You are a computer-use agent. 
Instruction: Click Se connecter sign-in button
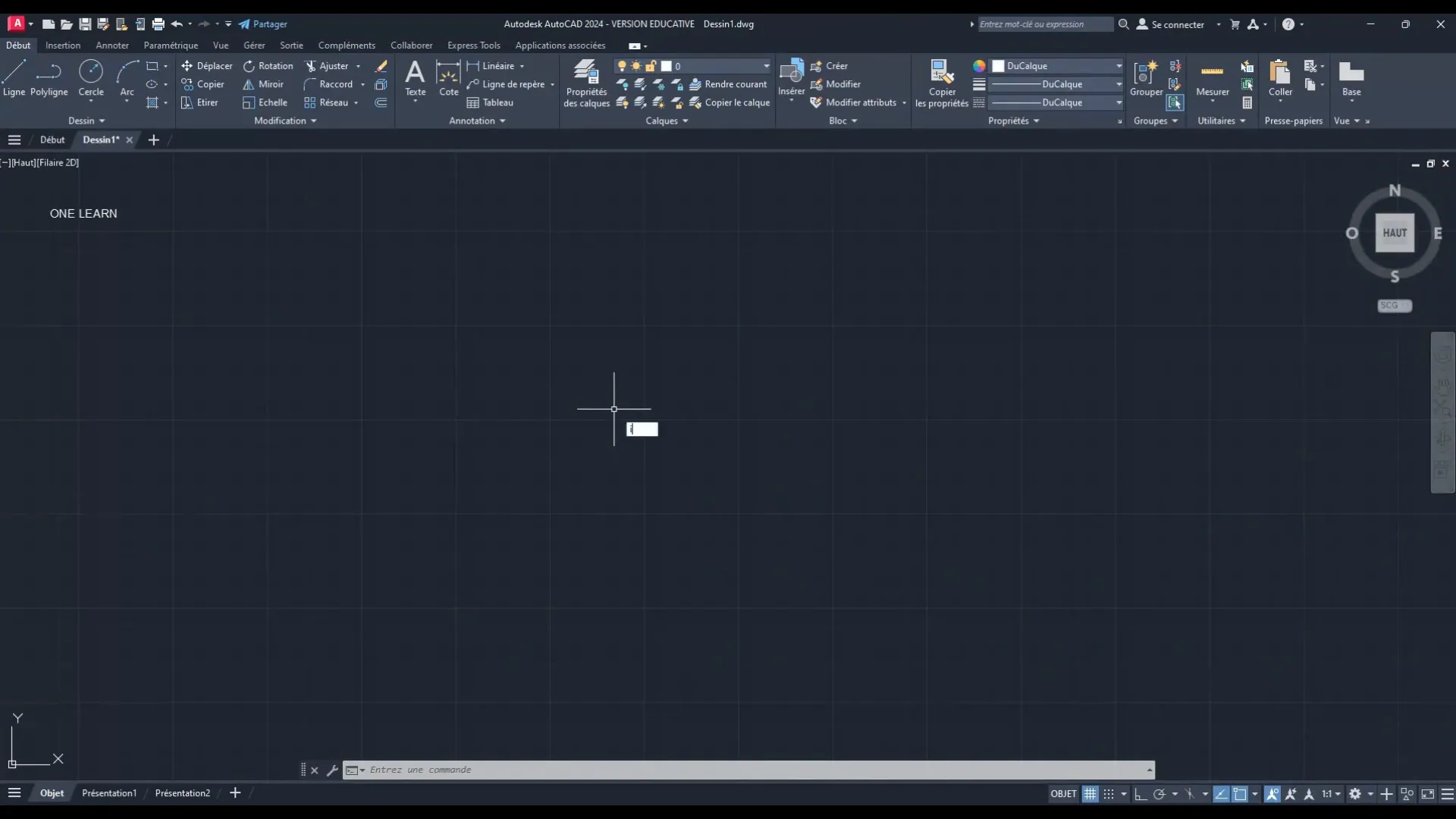(1171, 24)
